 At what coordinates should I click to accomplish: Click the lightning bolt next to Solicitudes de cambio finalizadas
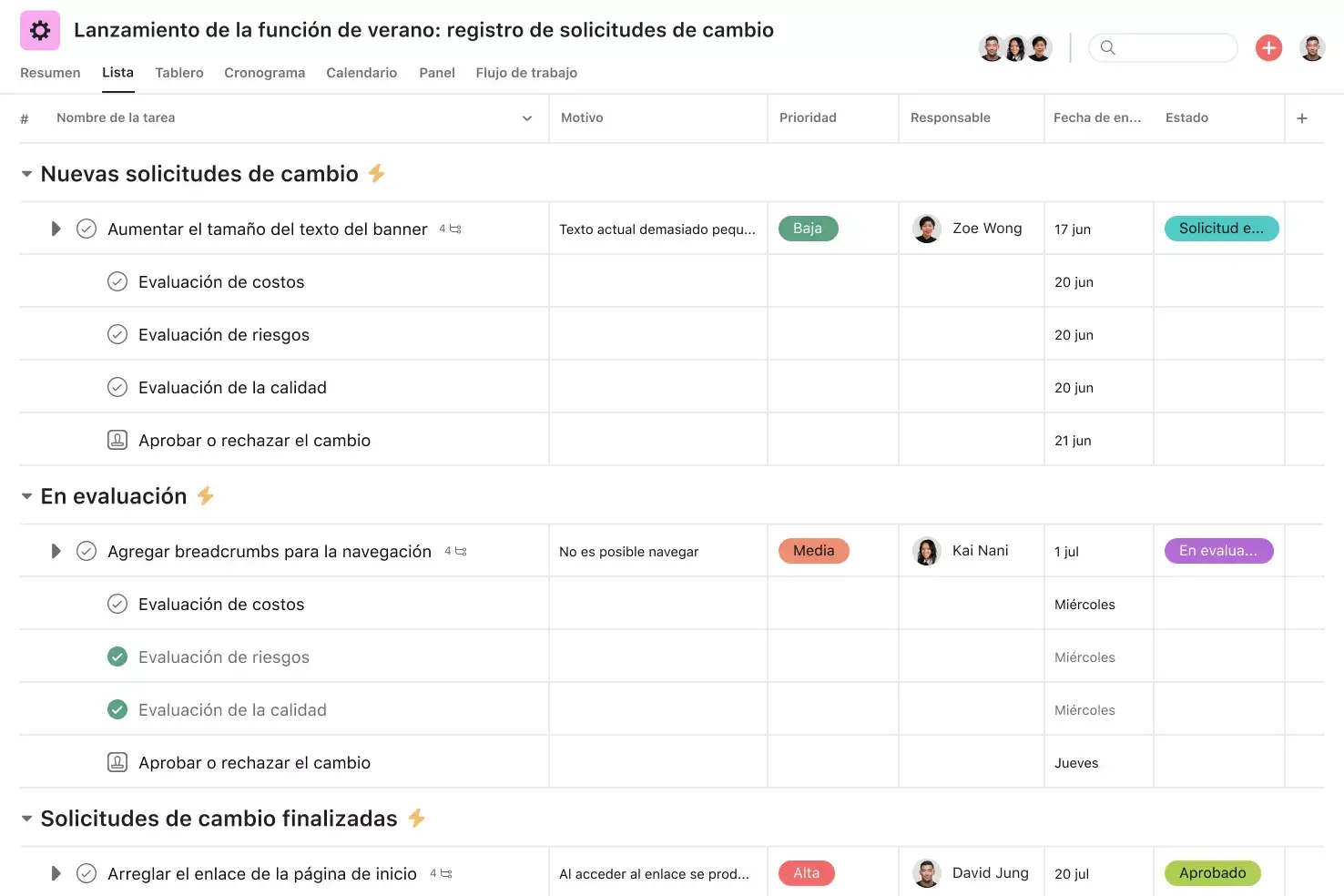[417, 818]
